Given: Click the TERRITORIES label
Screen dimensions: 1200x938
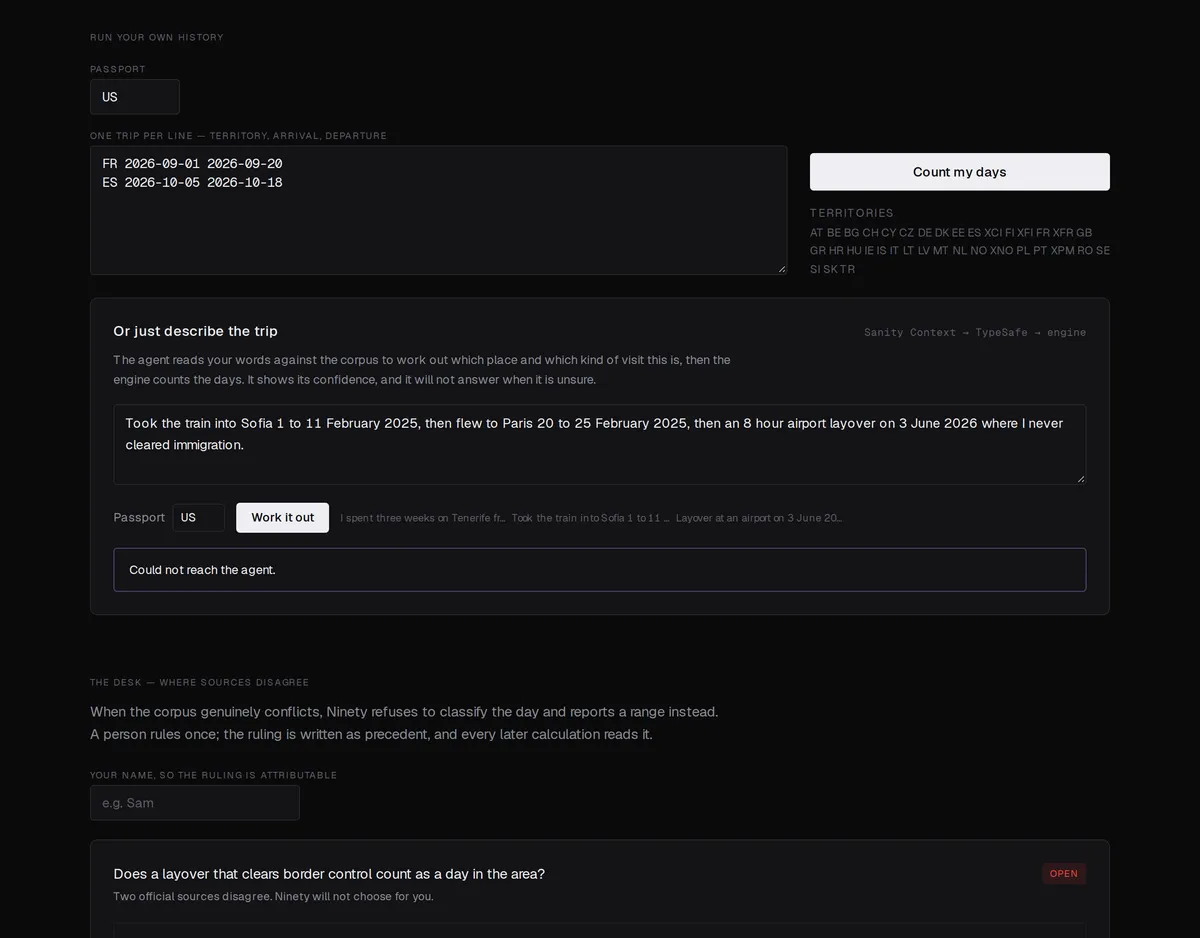Looking at the screenshot, I should 852,213.
